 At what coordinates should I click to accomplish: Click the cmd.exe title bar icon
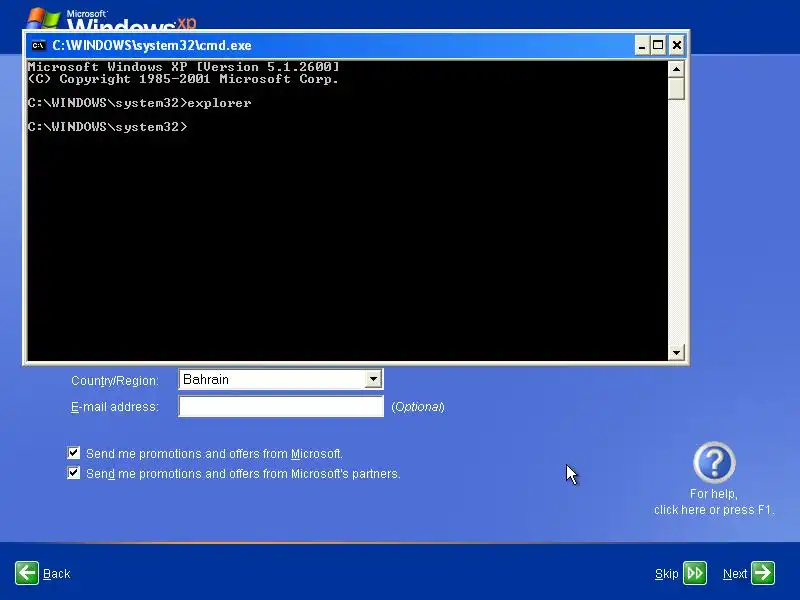pos(38,45)
